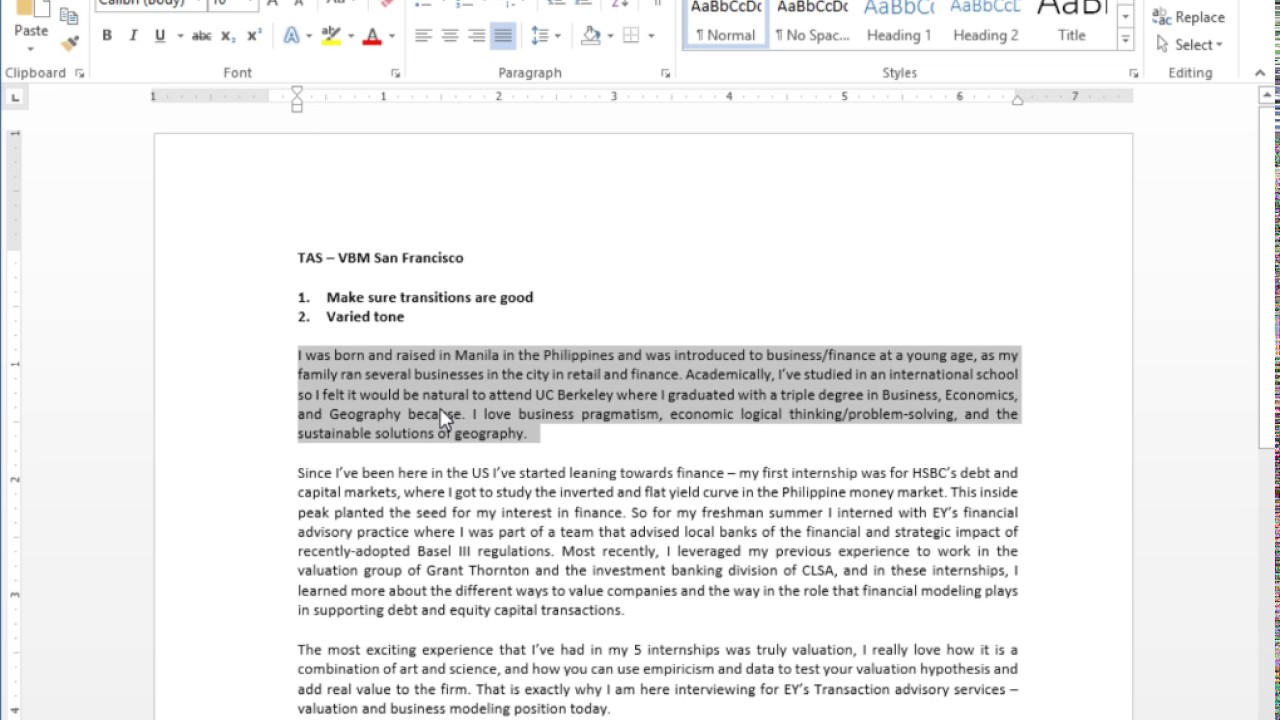The width and height of the screenshot is (1280, 720).
Task: Apply red font color
Action: [372, 36]
